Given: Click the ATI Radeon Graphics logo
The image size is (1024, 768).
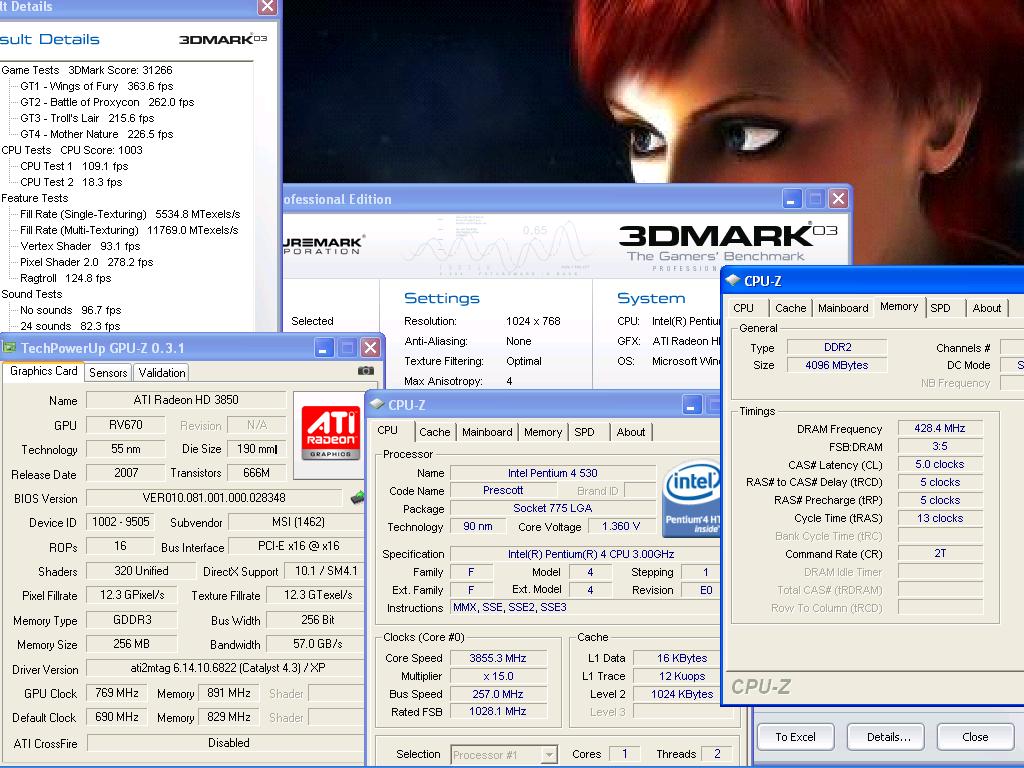Looking at the screenshot, I should click(x=330, y=432).
